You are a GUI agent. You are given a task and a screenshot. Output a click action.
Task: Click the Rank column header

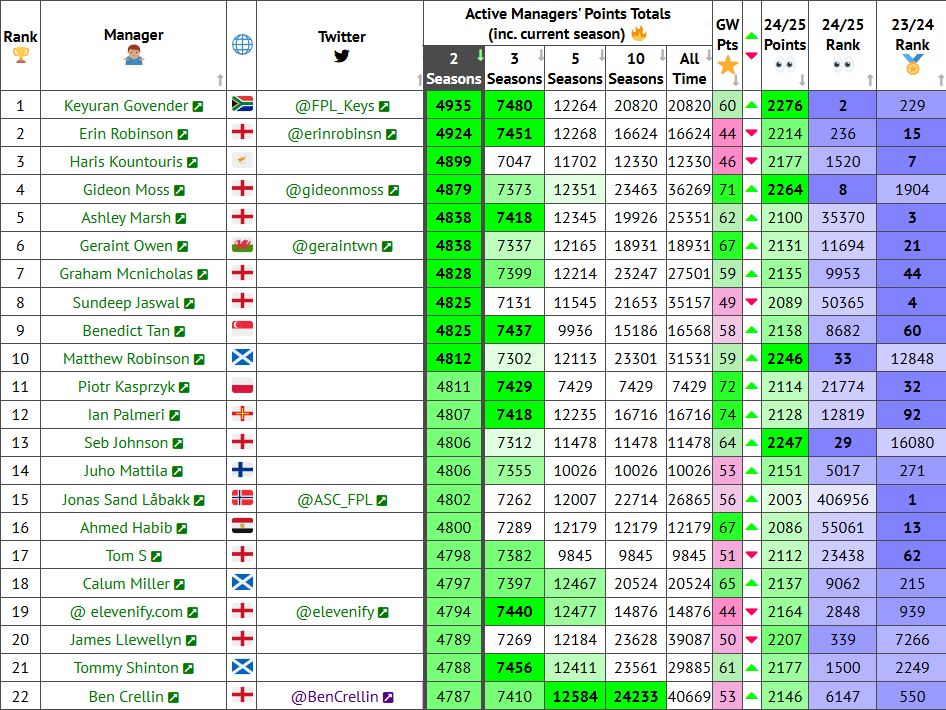pos(21,45)
